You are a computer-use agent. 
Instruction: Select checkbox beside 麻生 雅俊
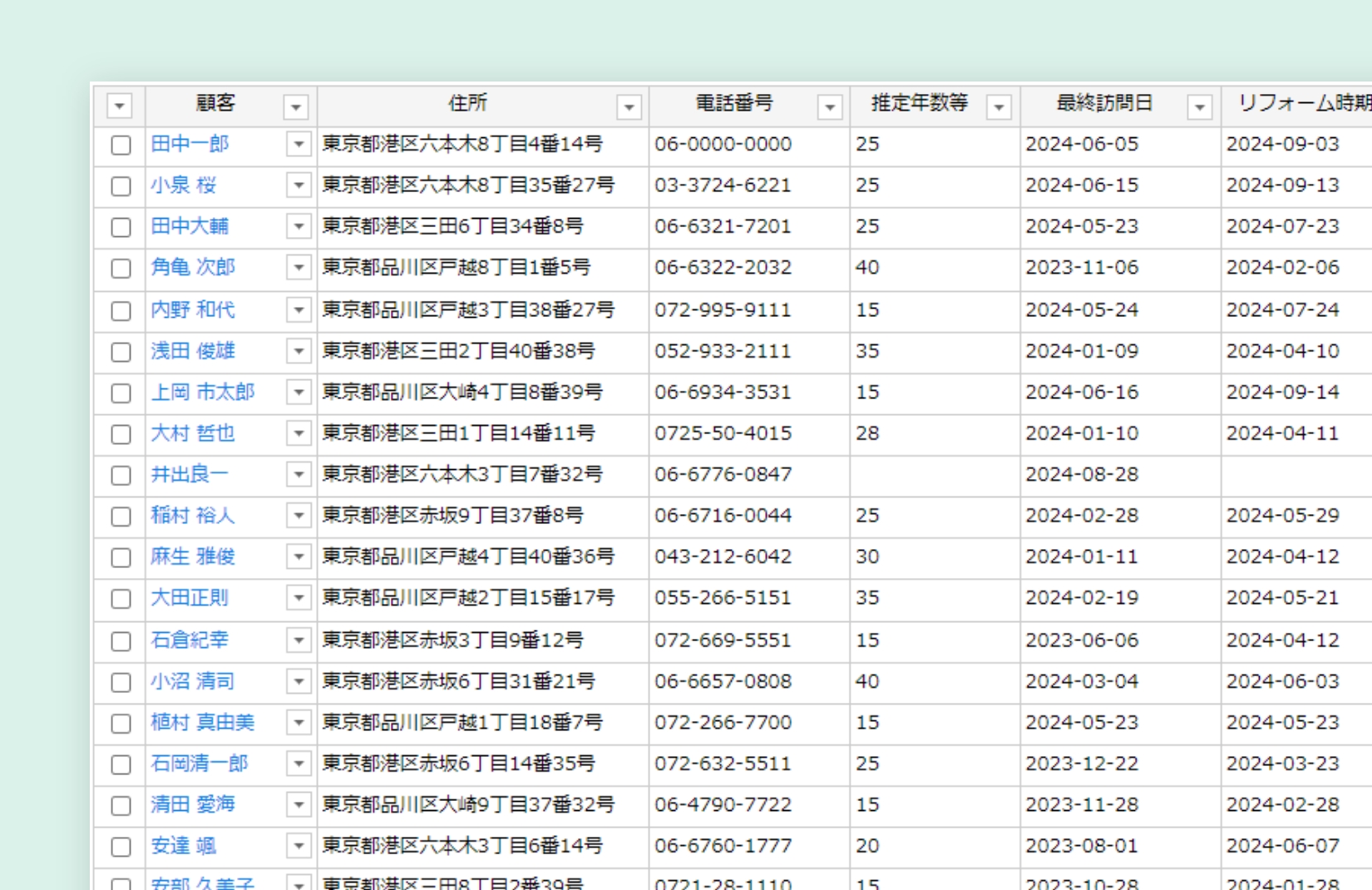click(x=121, y=557)
